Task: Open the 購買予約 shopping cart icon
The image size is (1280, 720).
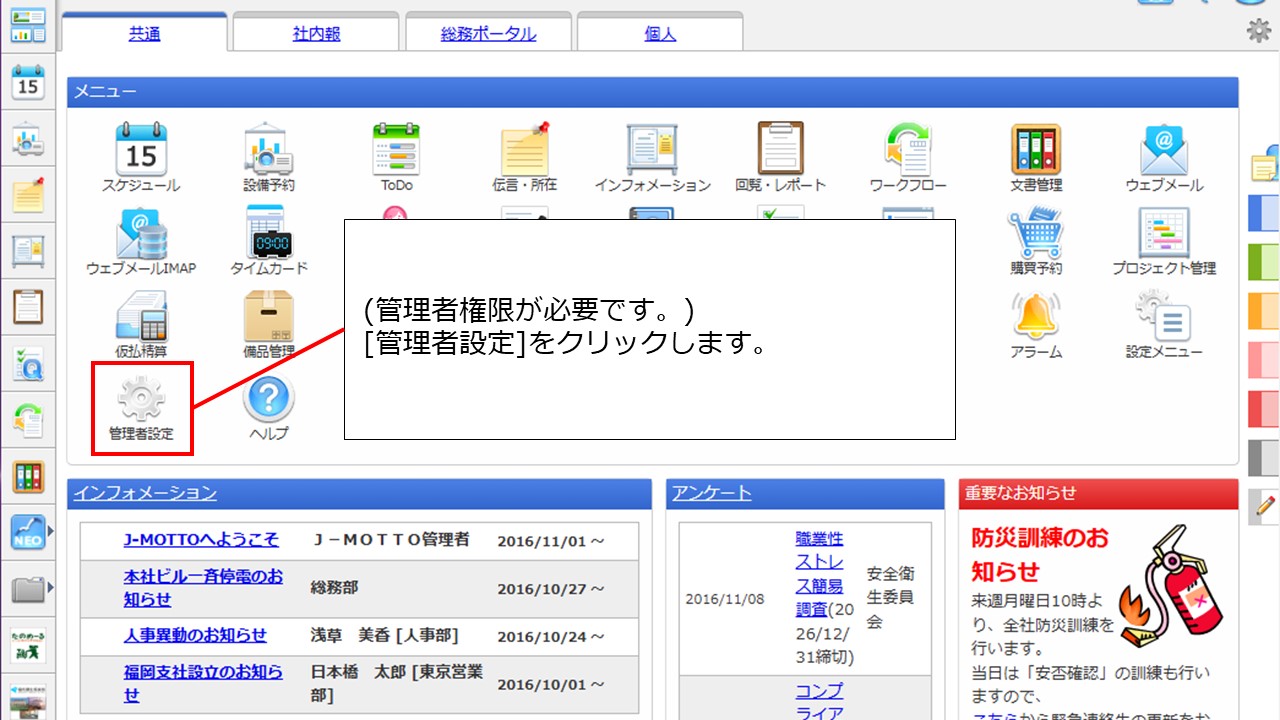Action: [x=1035, y=236]
